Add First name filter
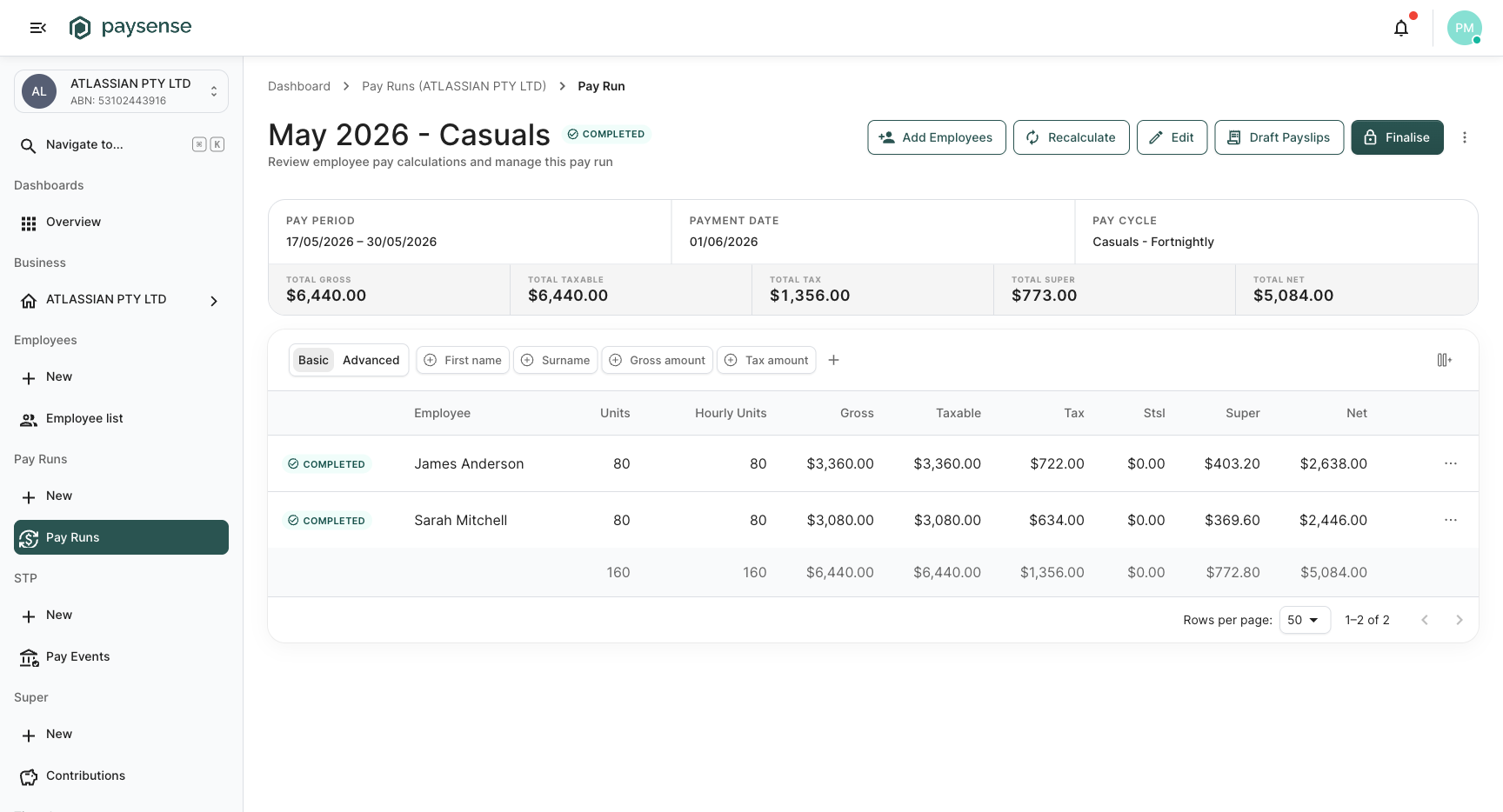The height and width of the screenshot is (812, 1503). (463, 360)
